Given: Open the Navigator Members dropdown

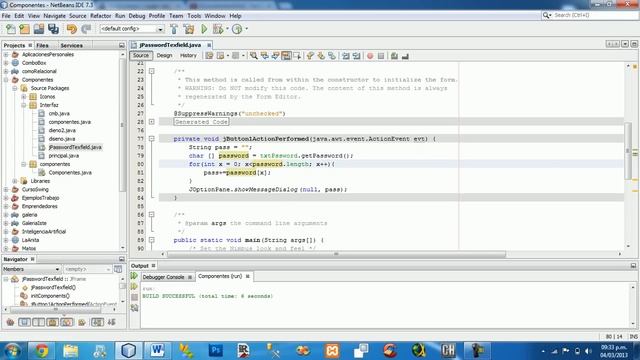Looking at the screenshot, I should [31, 269].
